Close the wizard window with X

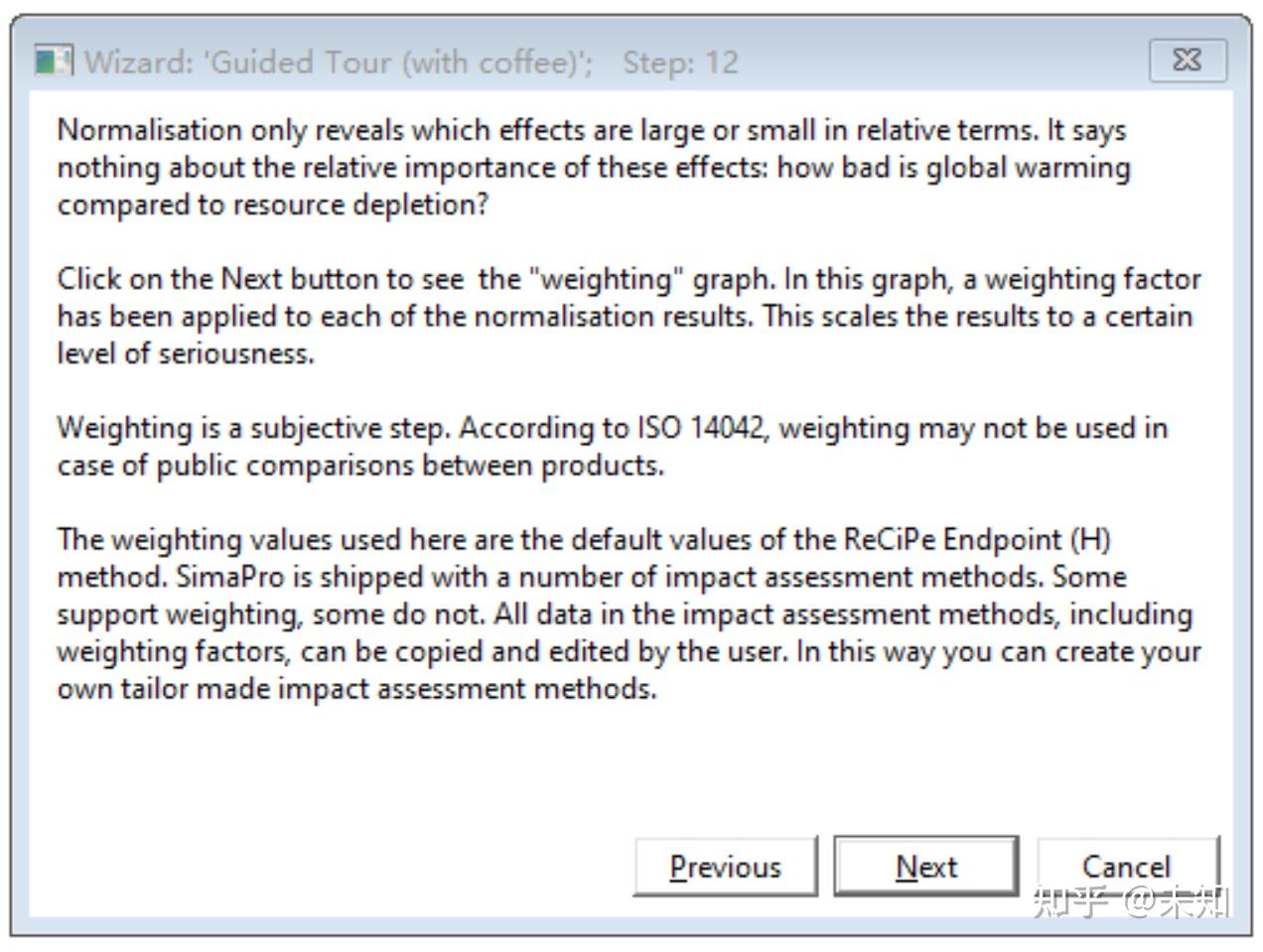[1188, 61]
